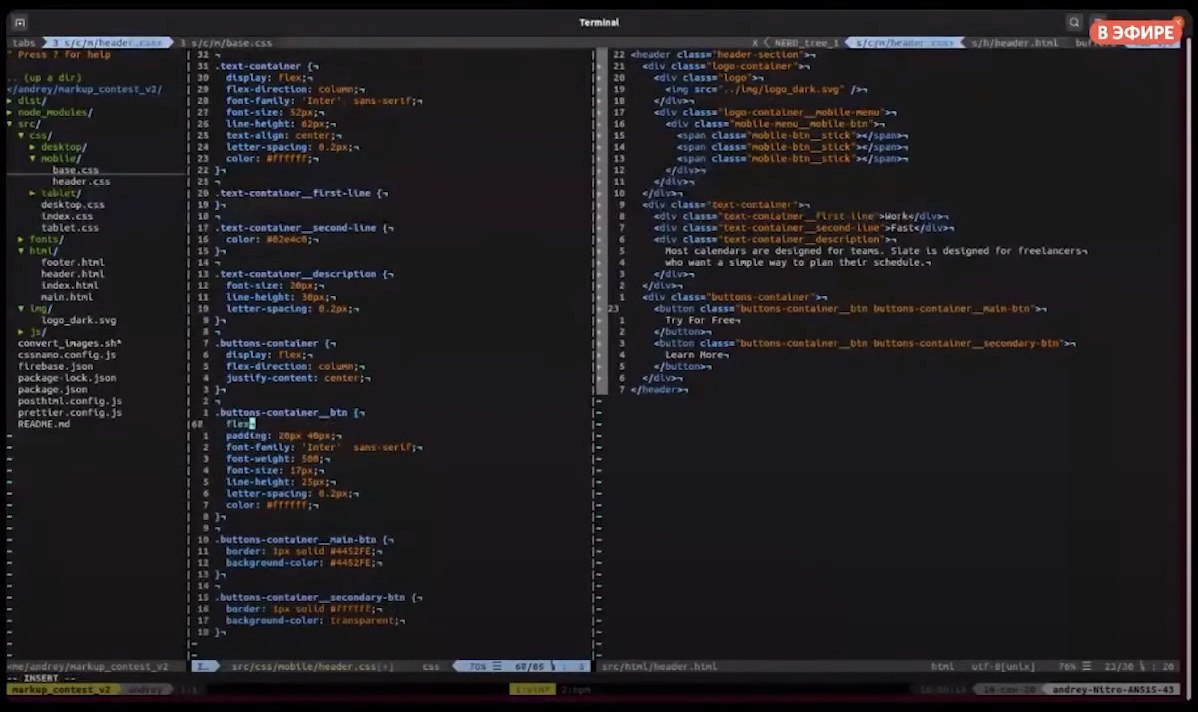1198x712 pixels.
Task: Open footer.html in the tree
Action: [73, 262]
